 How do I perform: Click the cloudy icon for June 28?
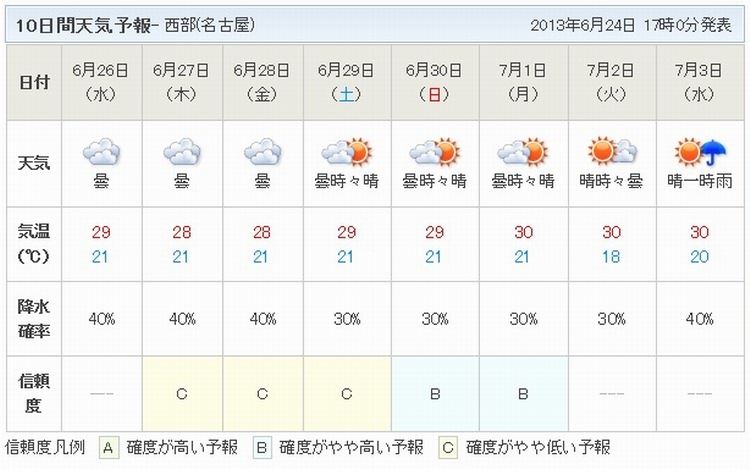[263, 152]
